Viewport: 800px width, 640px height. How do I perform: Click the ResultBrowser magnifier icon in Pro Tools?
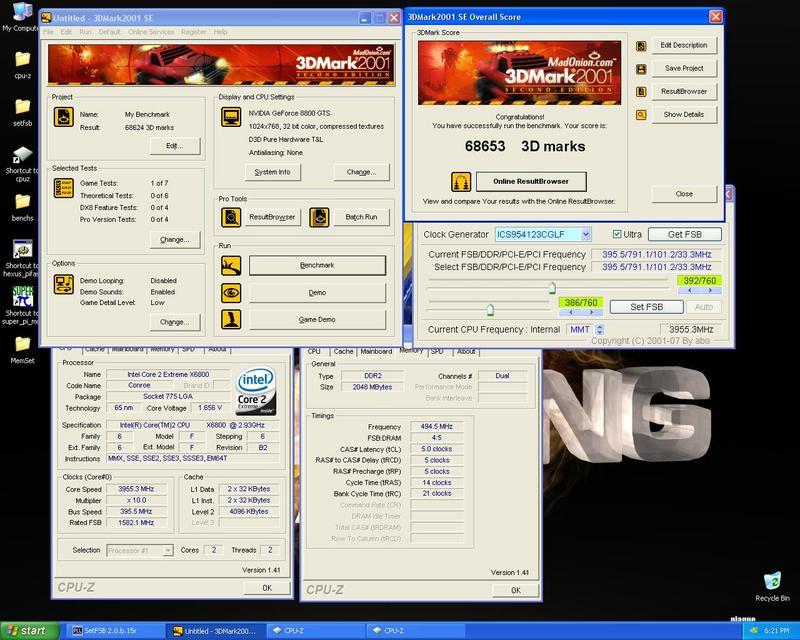[x=231, y=217]
